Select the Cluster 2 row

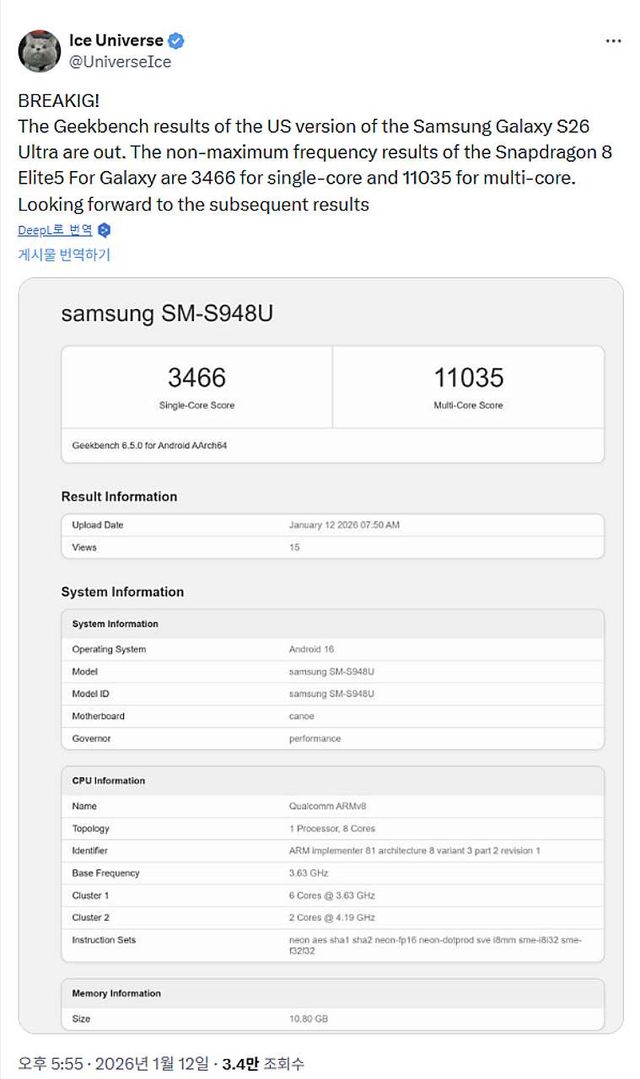click(x=332, y=918)
